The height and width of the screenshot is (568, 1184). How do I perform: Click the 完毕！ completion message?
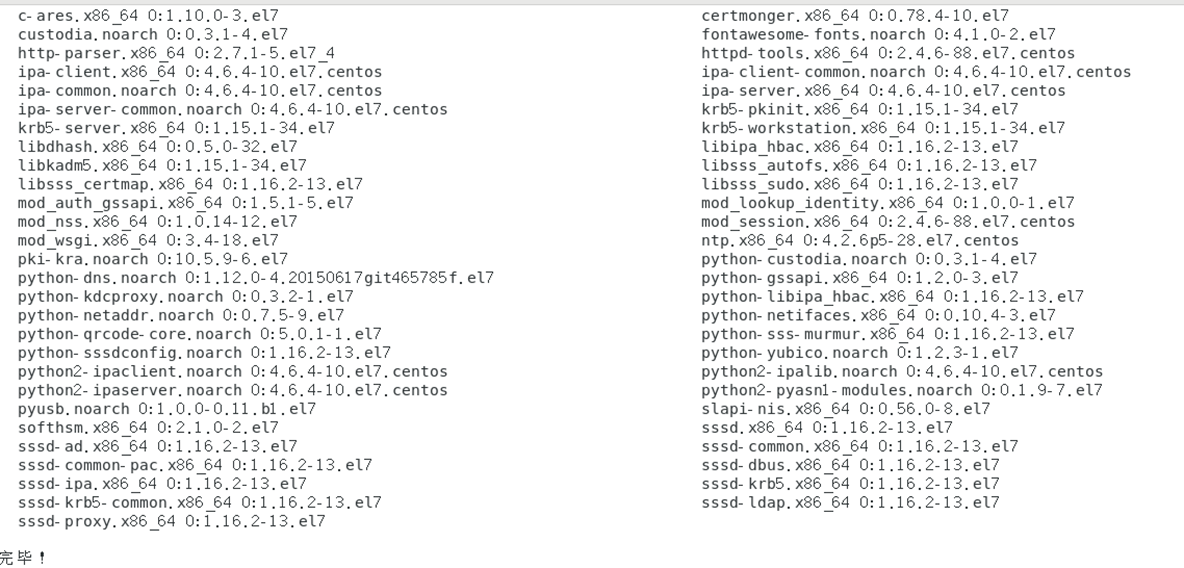[23, 557]
